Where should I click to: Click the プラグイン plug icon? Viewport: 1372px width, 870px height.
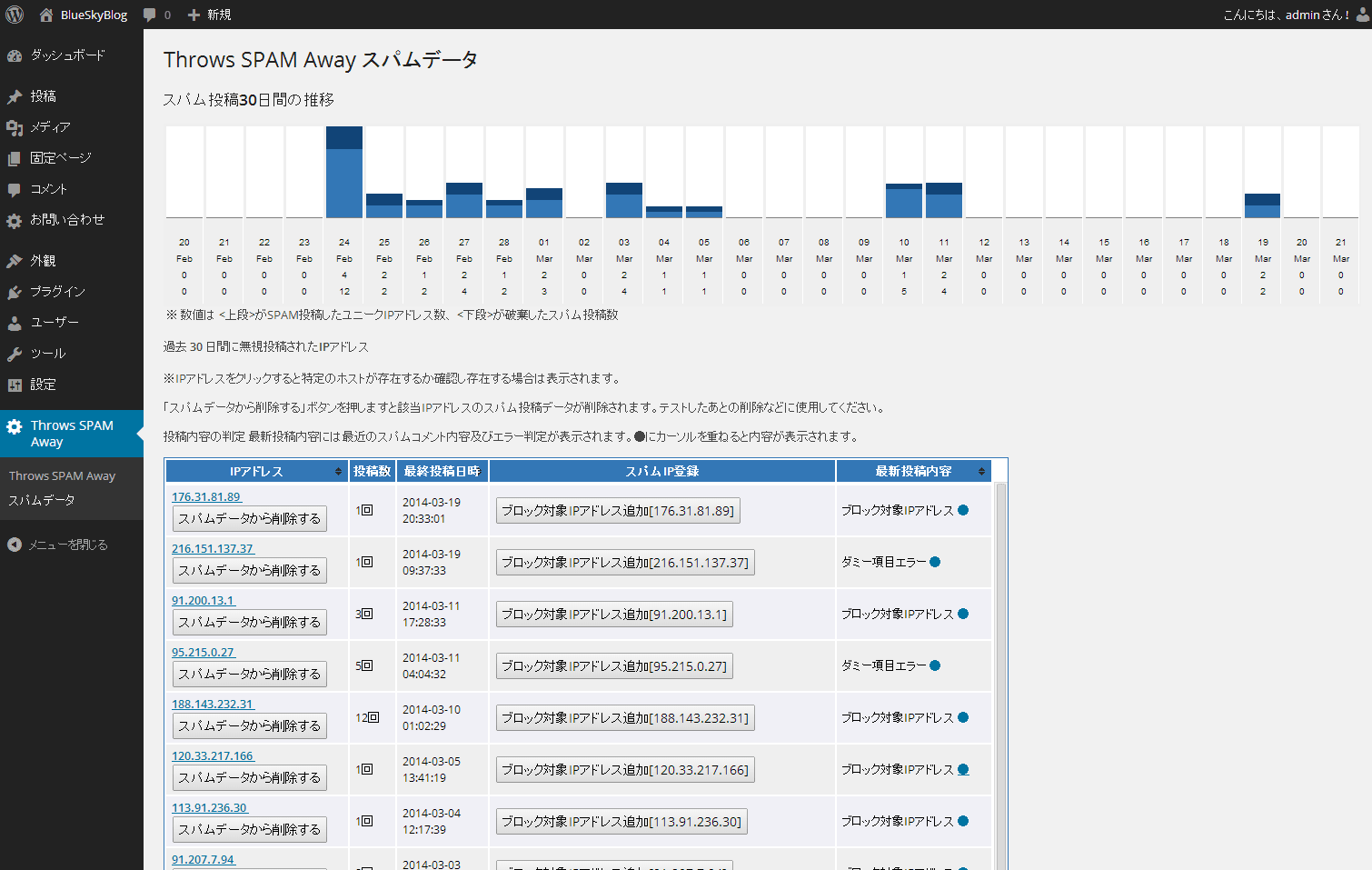click(x=15, y=292)
